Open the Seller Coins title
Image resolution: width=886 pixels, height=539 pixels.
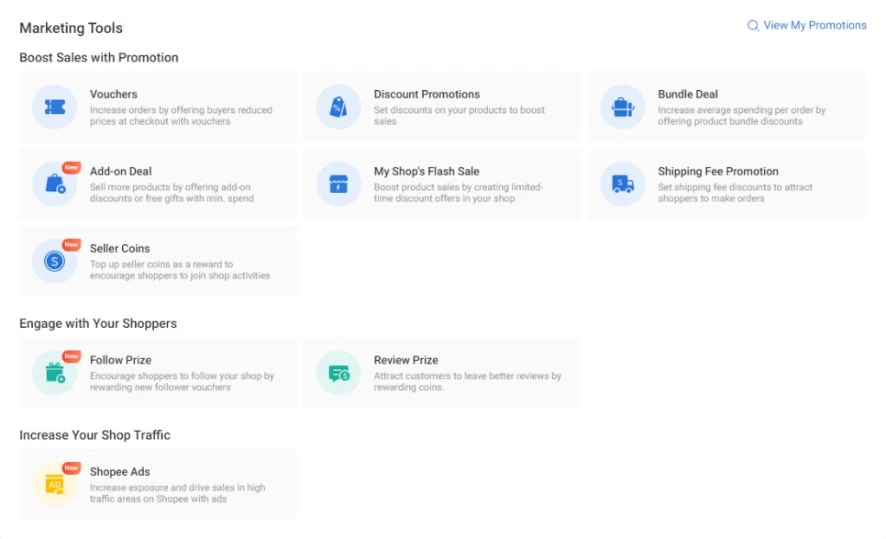[120, 249]
